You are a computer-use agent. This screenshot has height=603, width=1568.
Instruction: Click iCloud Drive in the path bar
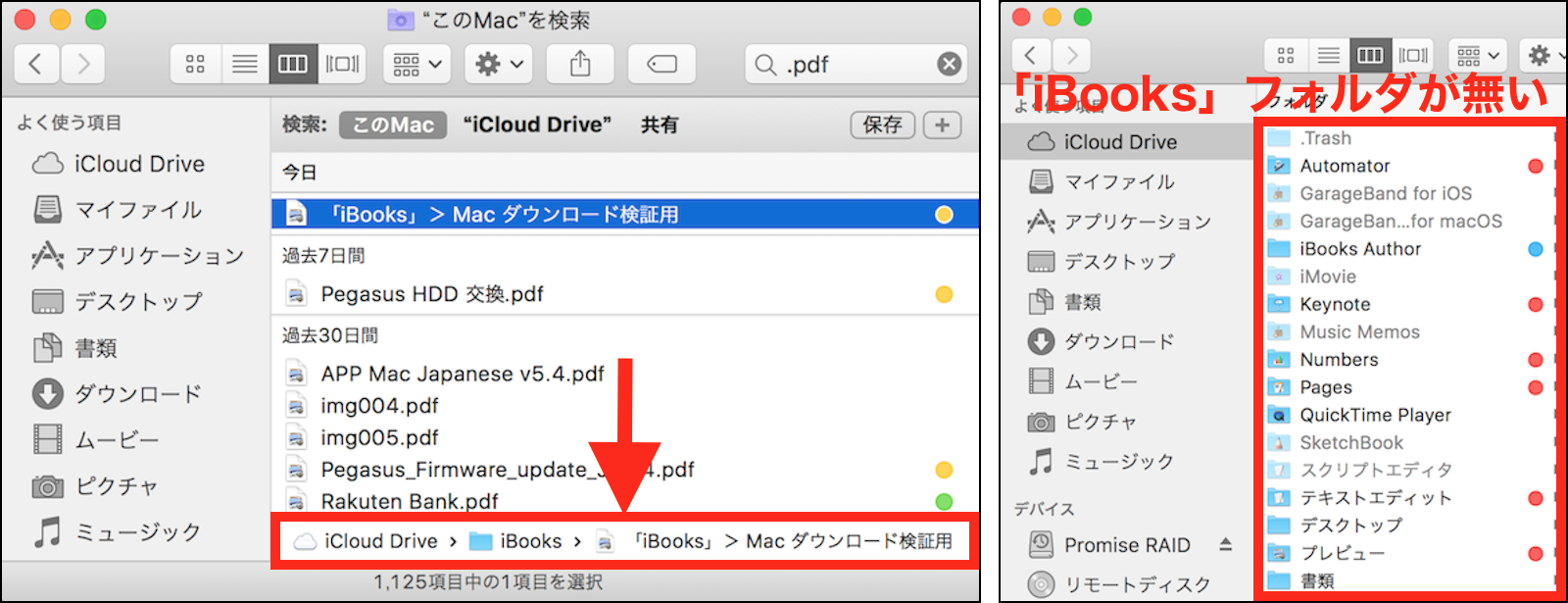pyautogui.click(x=367, y=541)
